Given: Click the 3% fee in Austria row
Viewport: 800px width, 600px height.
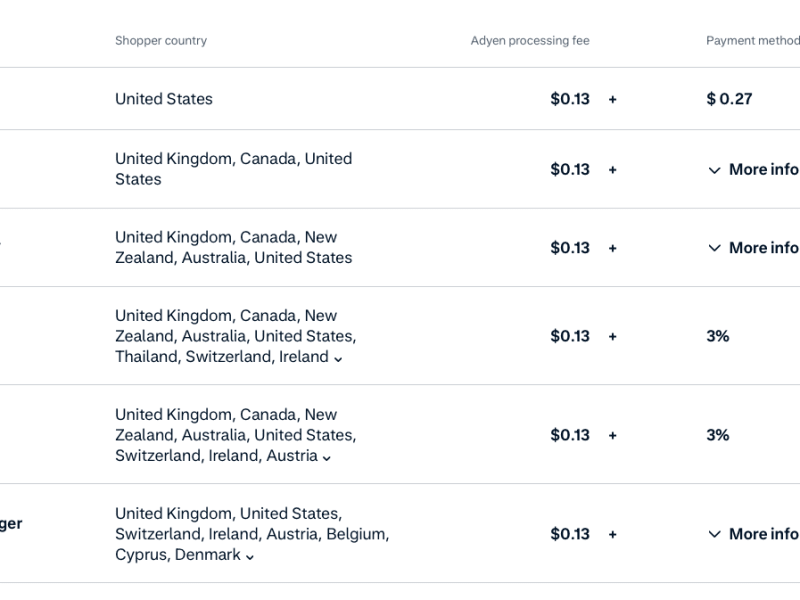Looking at the screenshot, I should pos(717,435).
